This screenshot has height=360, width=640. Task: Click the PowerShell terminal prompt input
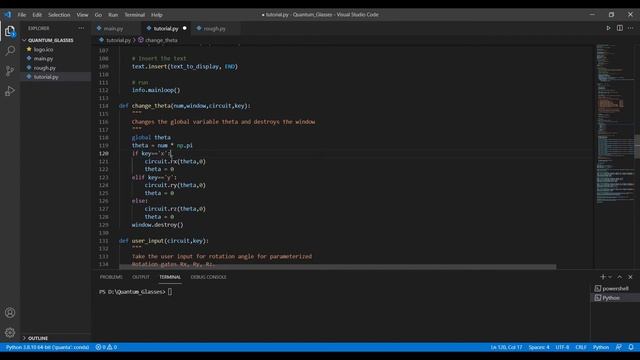click(170, 292)
